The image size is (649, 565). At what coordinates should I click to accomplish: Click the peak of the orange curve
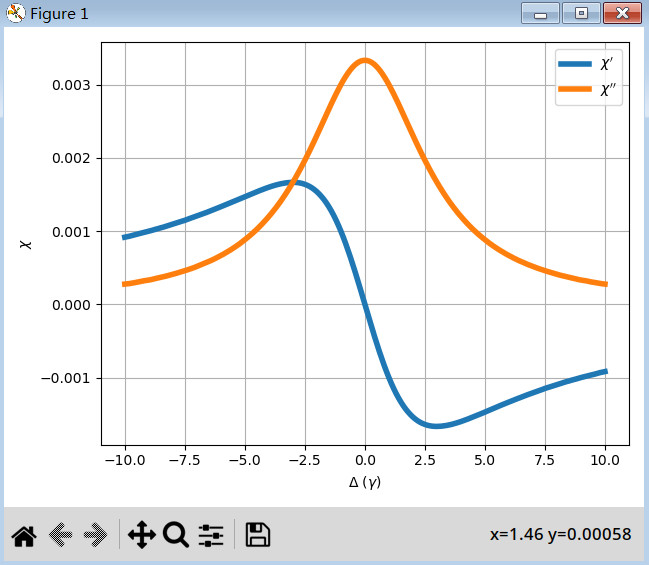[365, 60]
